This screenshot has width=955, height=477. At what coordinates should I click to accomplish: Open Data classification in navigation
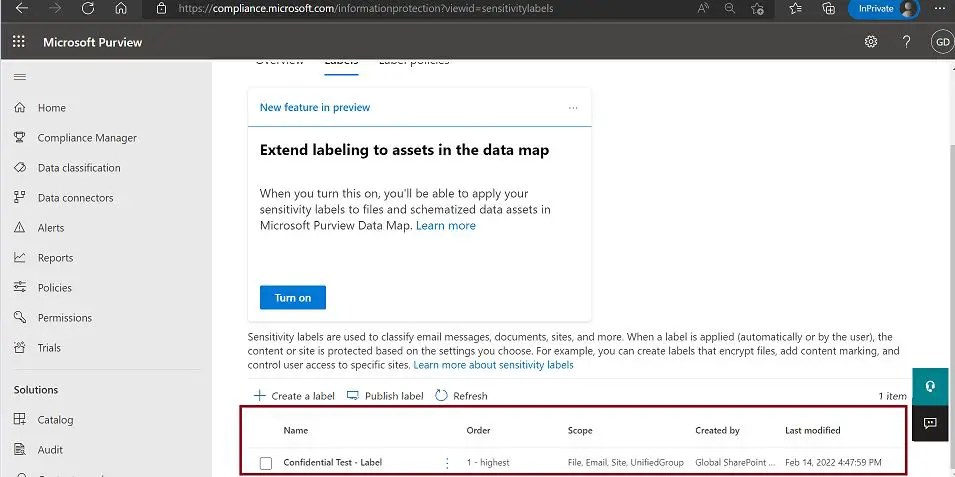[79, 168]
